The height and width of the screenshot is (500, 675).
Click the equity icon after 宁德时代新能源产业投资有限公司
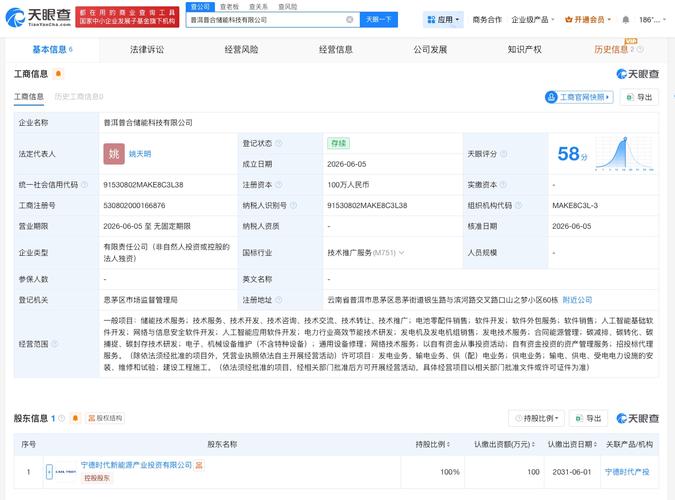pos(199,465)
